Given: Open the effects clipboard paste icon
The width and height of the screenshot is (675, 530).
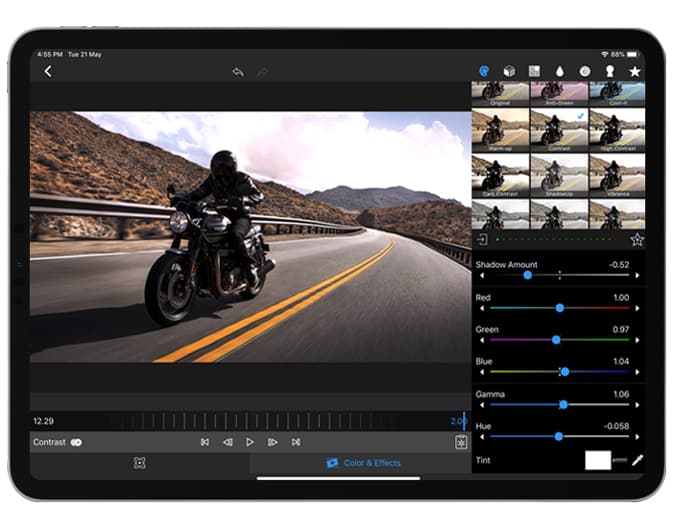Looking at the screenshot, I should (461, 442).
